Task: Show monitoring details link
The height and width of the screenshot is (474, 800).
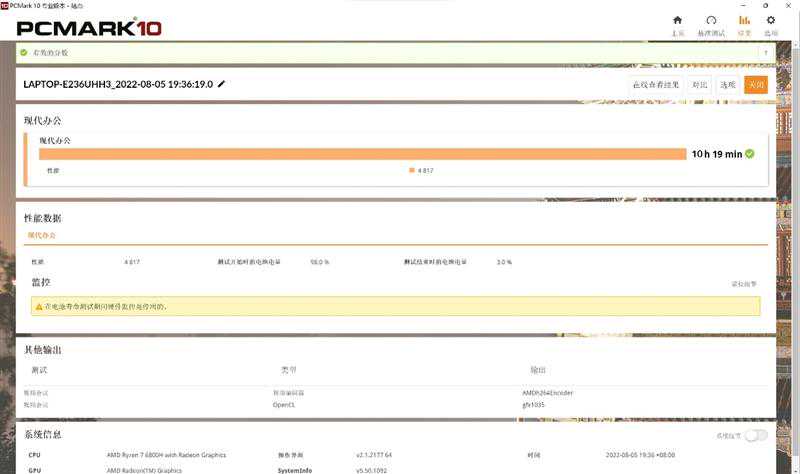Action: [x=744, y=284]
